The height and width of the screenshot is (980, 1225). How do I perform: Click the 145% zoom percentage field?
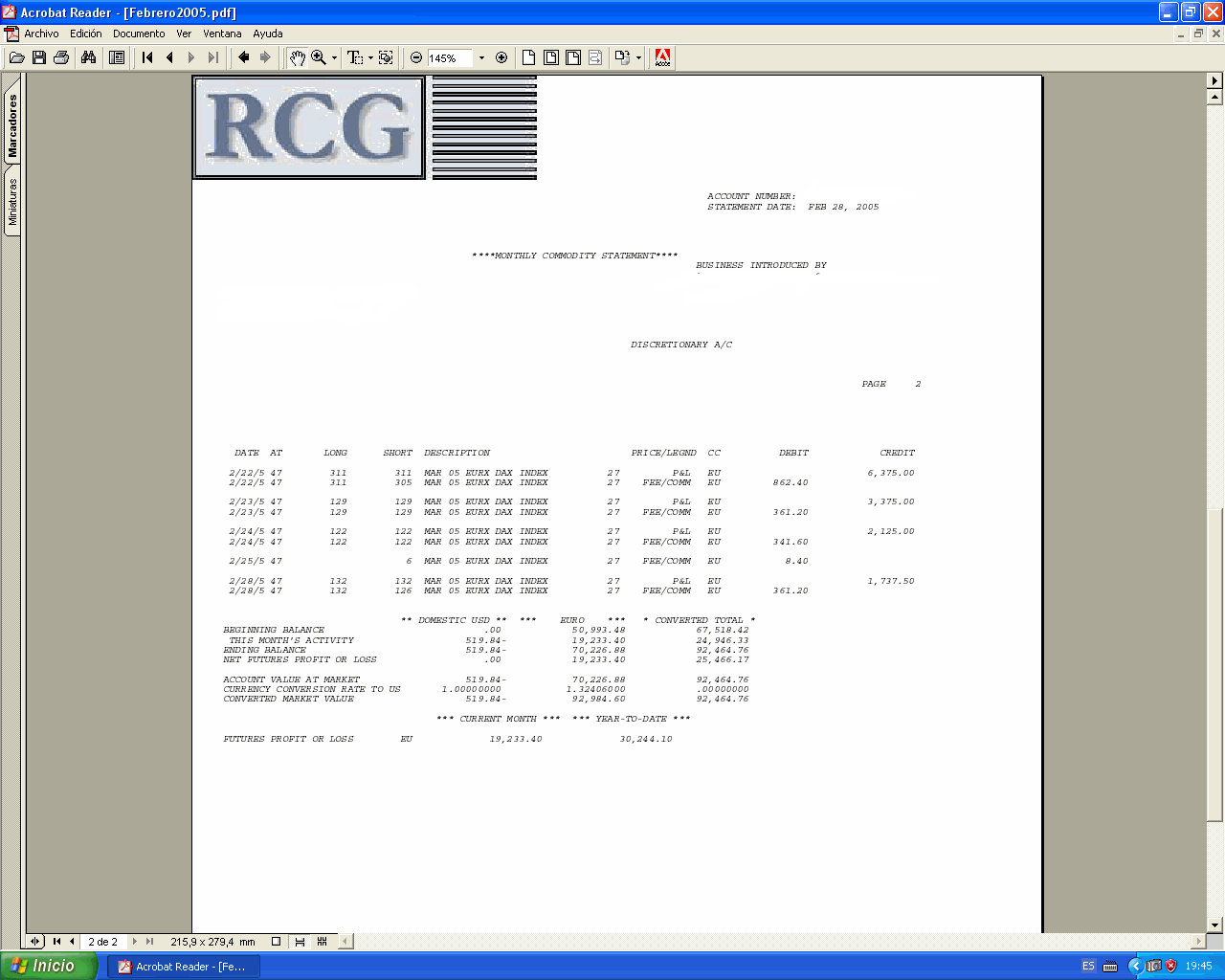pyautogui.click(x=450, y=58)
